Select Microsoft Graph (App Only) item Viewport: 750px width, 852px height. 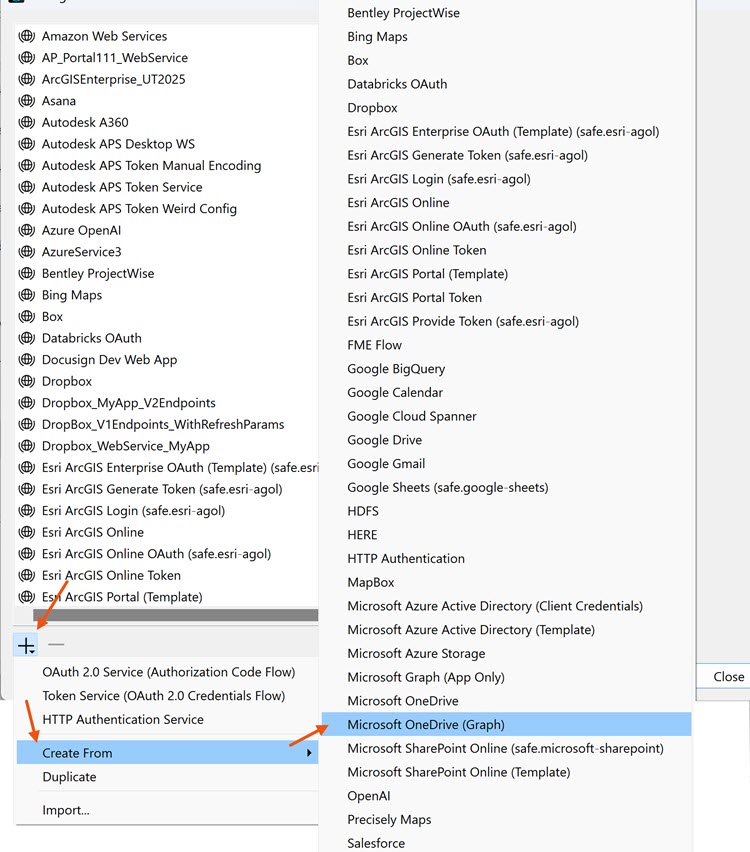click(426, 678)
